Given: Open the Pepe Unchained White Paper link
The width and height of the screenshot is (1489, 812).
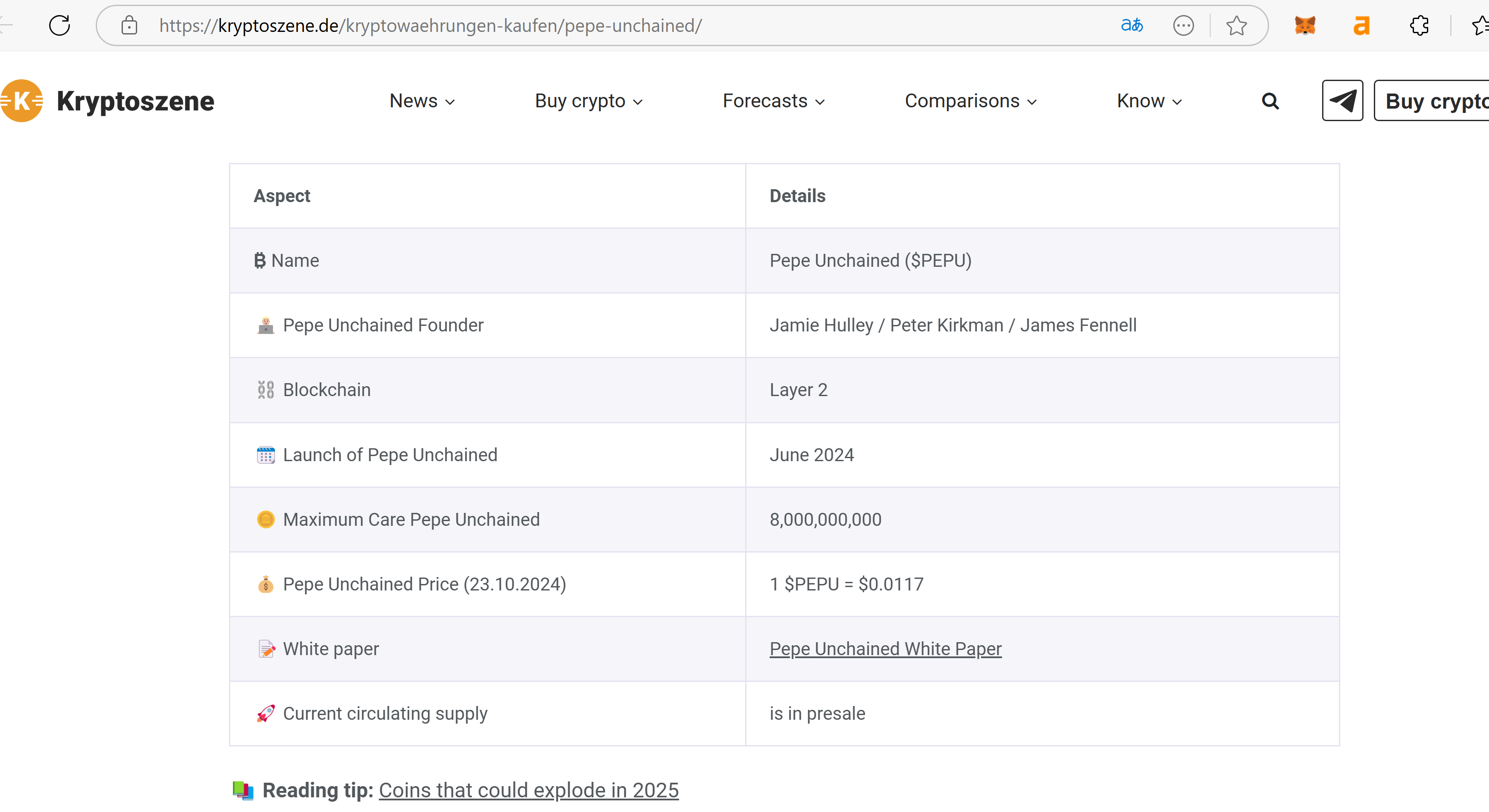Looking at the screenshot, I should click(885, 649).
